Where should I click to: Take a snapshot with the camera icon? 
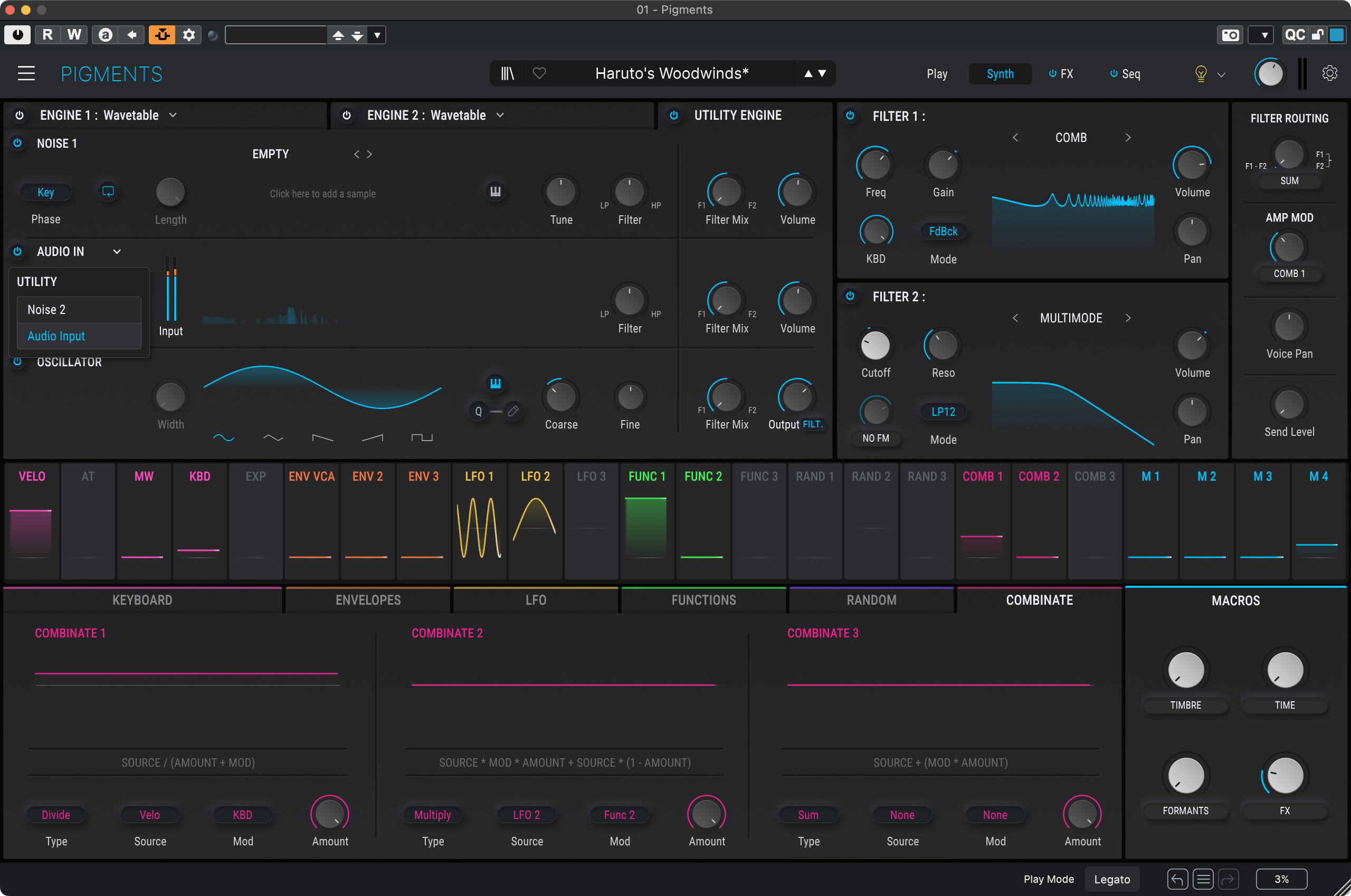coord(1230,35)
